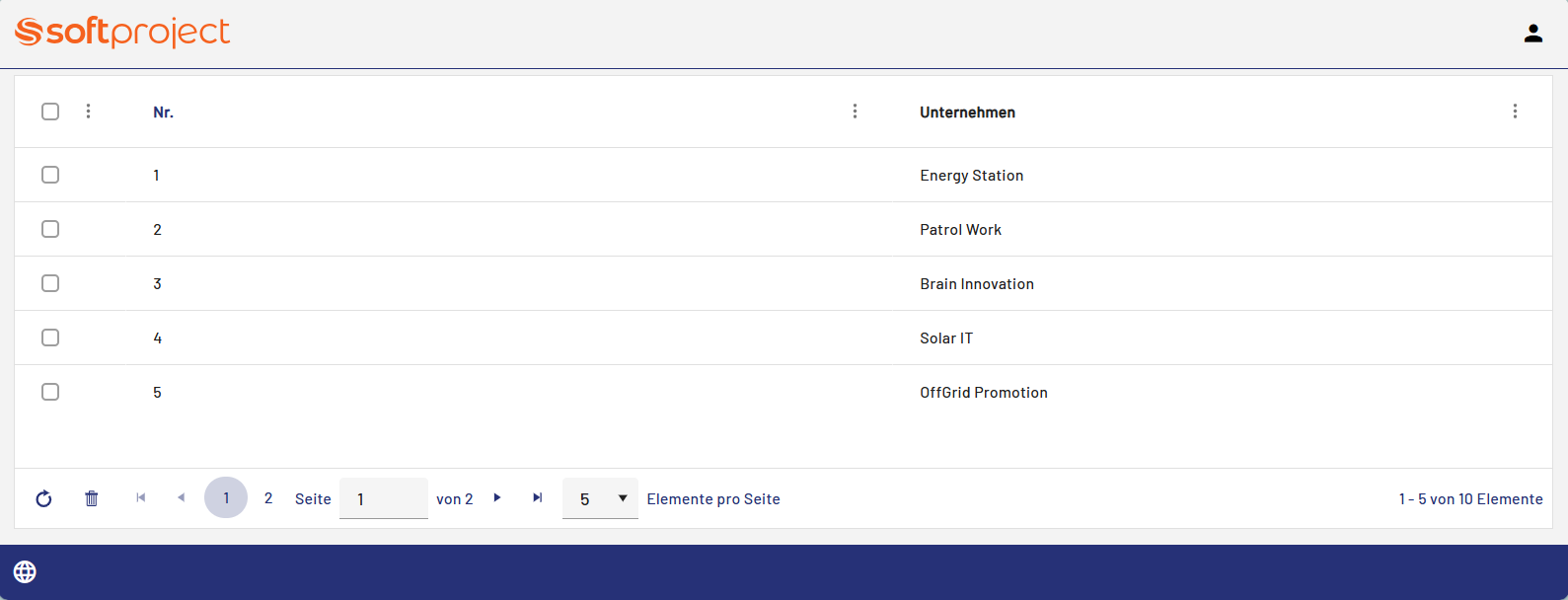1568x600 pixels.
Task: Open the three-dot menu beside header checkbox
Action: coord(88,112)
